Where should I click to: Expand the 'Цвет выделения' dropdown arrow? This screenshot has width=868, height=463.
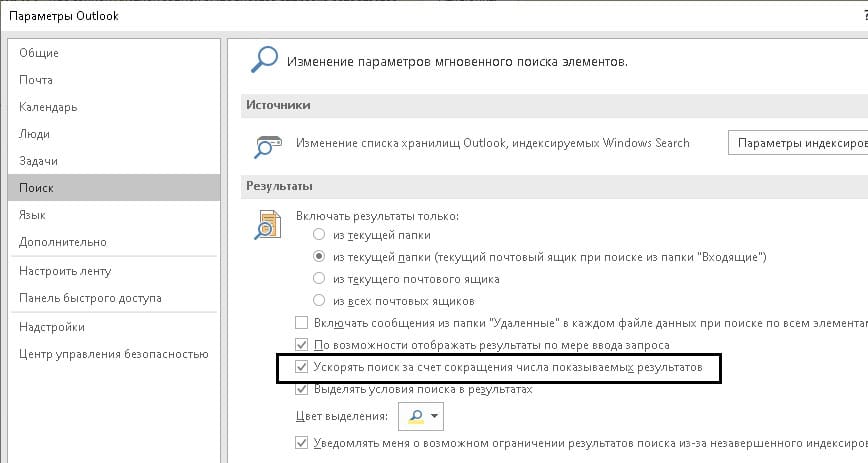(x=435, y=416)
